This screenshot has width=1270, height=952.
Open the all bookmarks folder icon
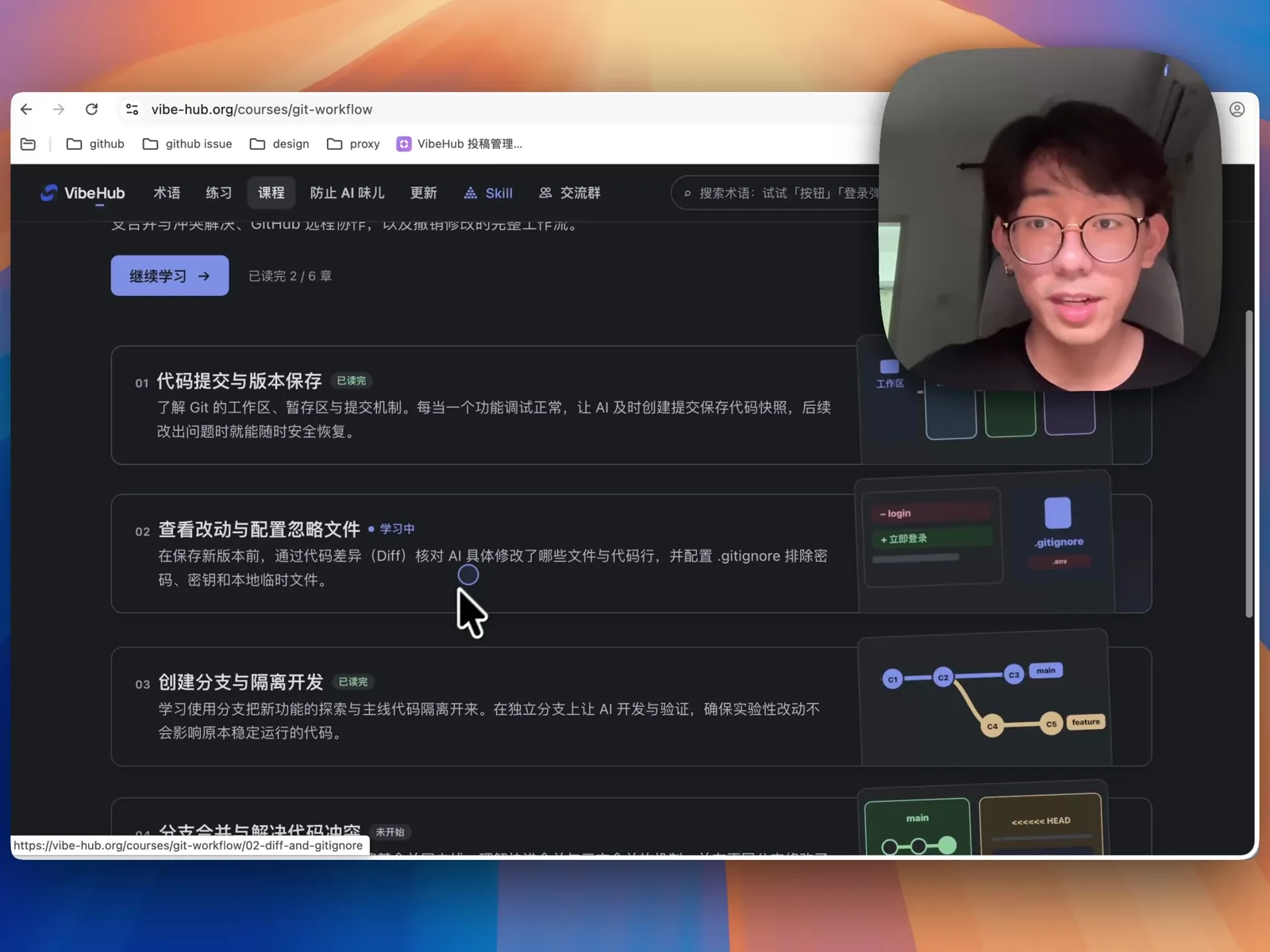click(x=28, y=144)
